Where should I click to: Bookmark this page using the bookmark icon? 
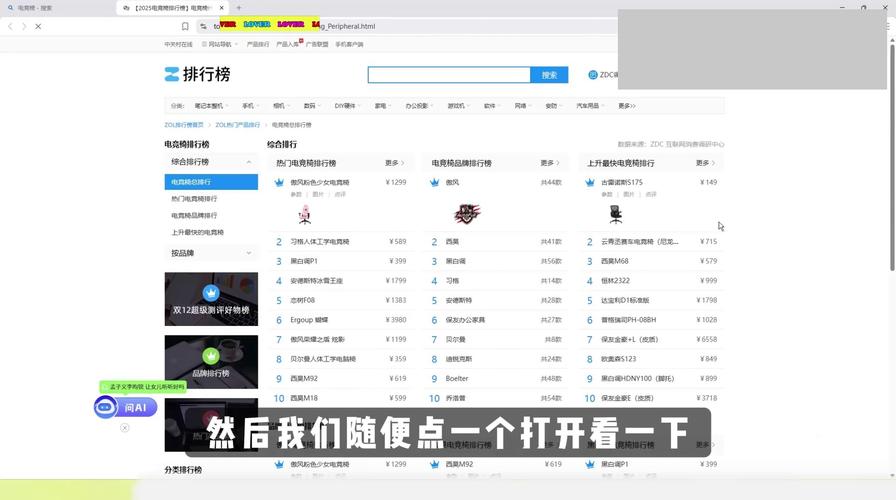[x=185, y=26]
